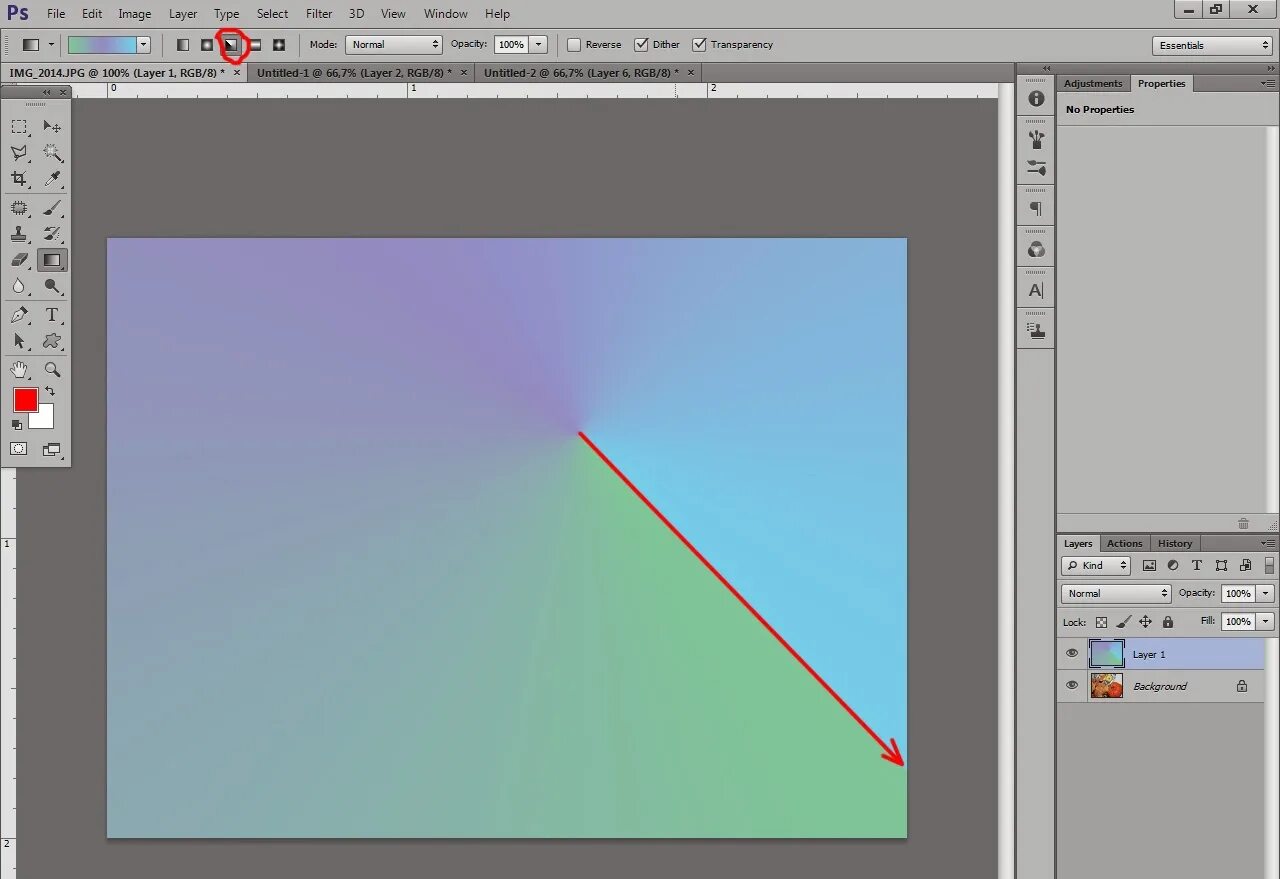
Task: Open layer Opacity slider arrow
Action: click(x=1266, y=594)
